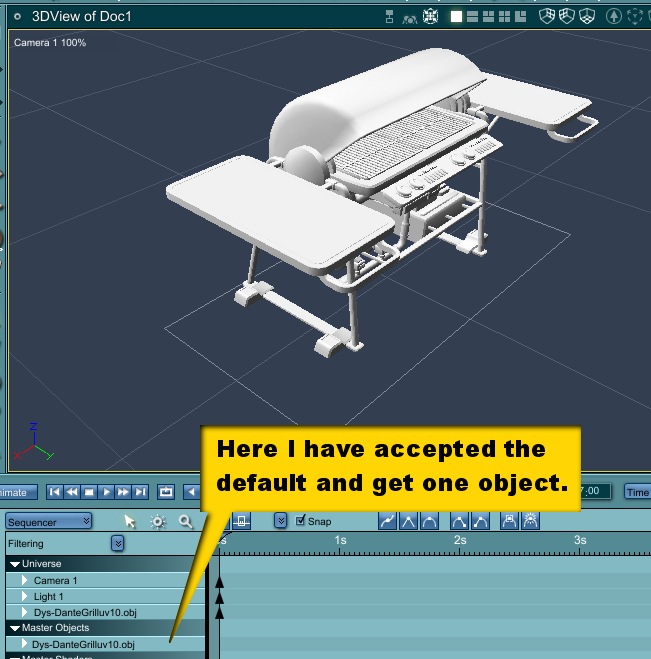Switch to single-pane view layout
The height and width of the screenshot is (659, 651).
[457, 16]
